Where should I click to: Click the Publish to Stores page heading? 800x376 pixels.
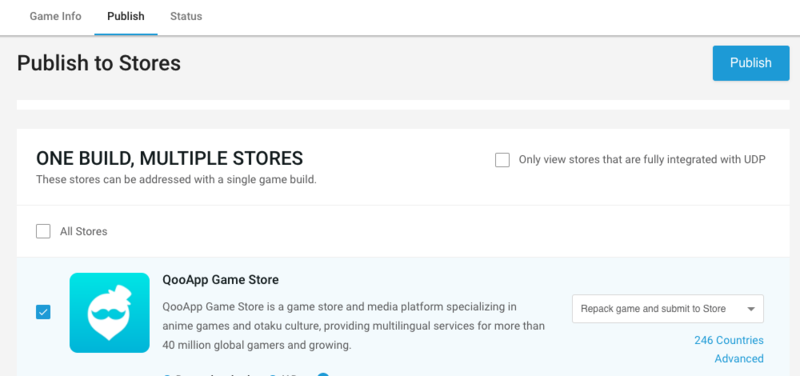coord(99,64)
